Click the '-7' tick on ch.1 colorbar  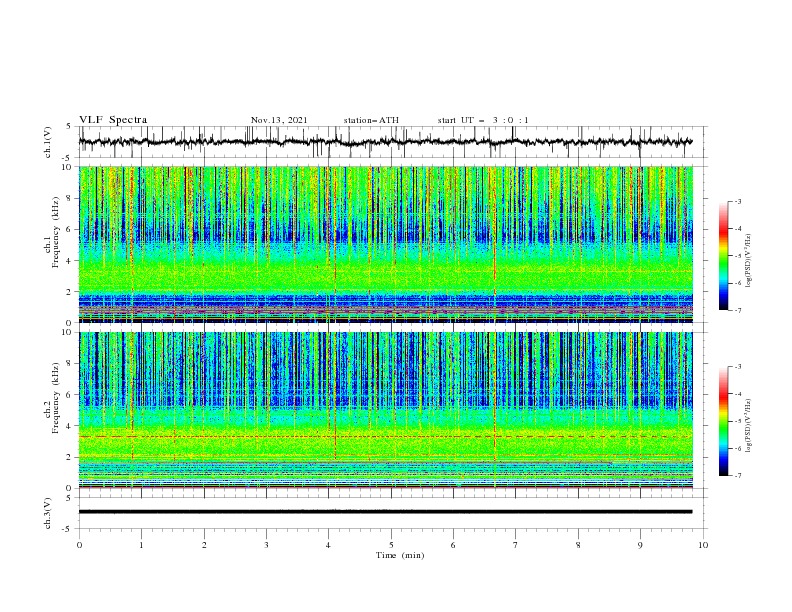tap(738, 310)
